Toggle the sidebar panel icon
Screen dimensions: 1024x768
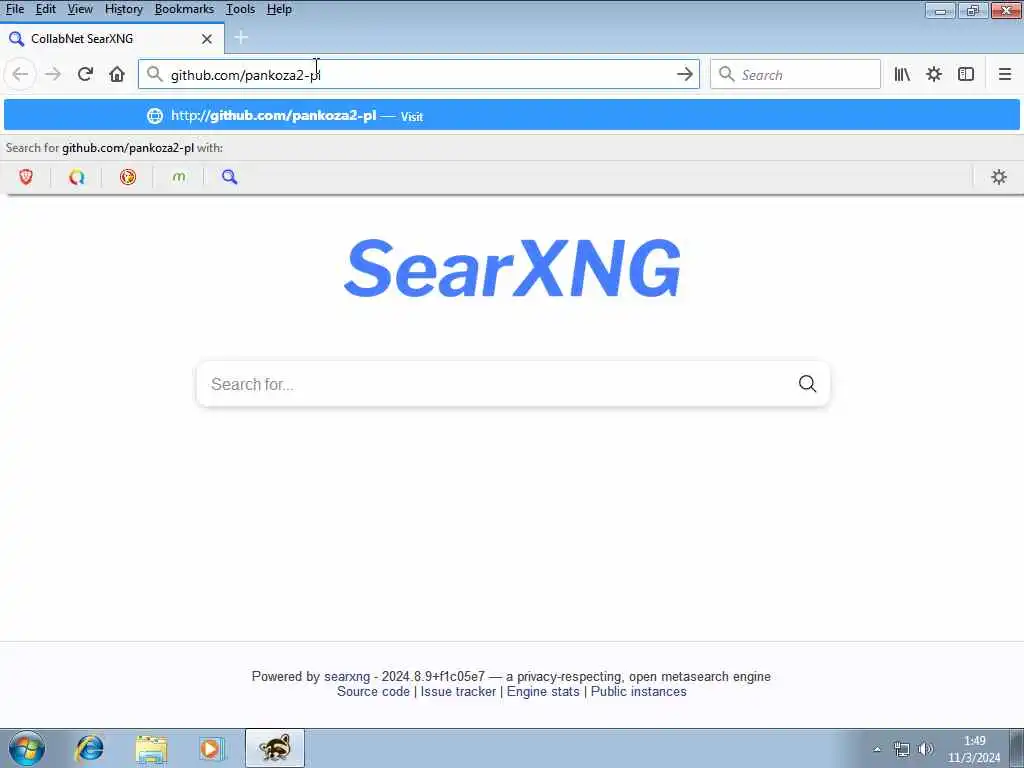pyautogui.click(x=966, y=74)
